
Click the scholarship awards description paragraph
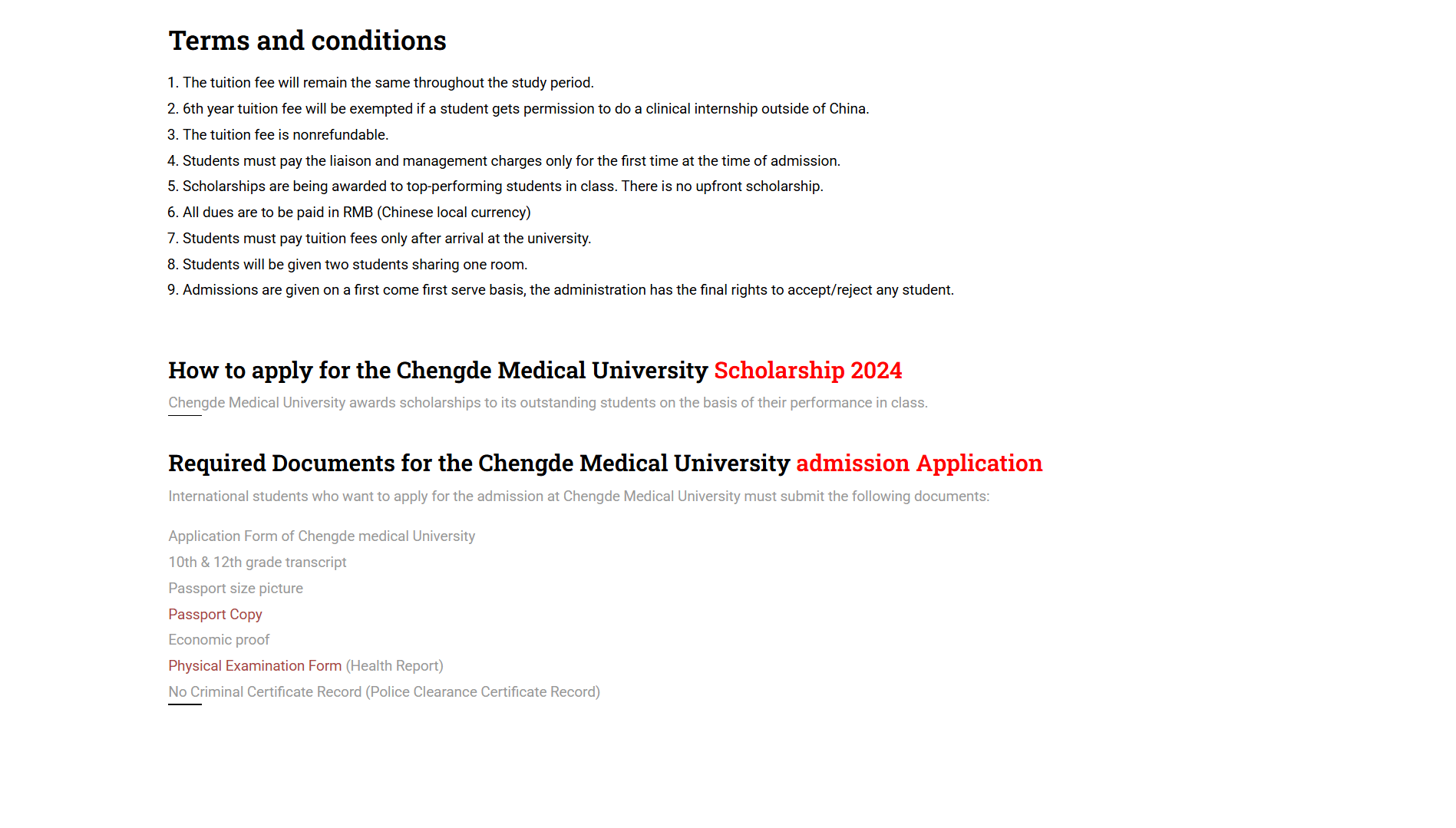point(547,403)
